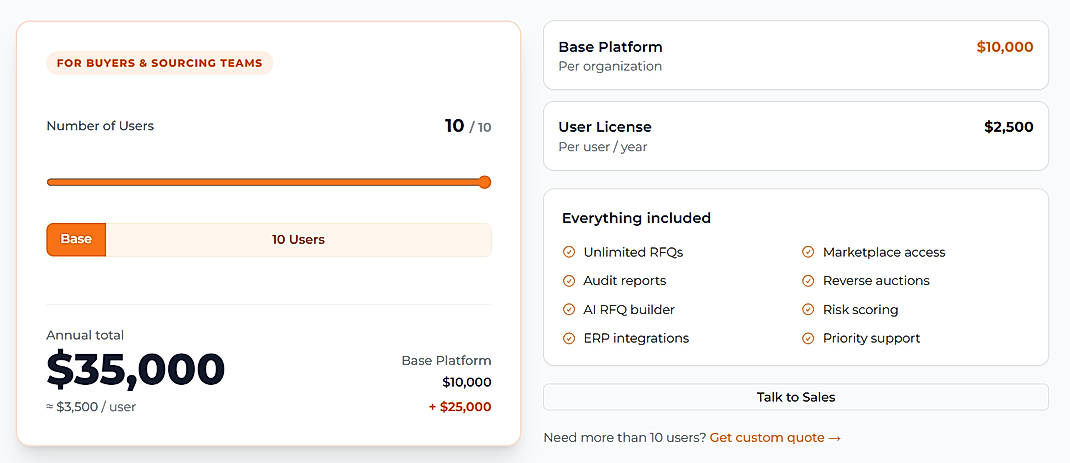Click the + $25,000 users cost line
The image size is (1070, 463).
(x=460, y=407)
